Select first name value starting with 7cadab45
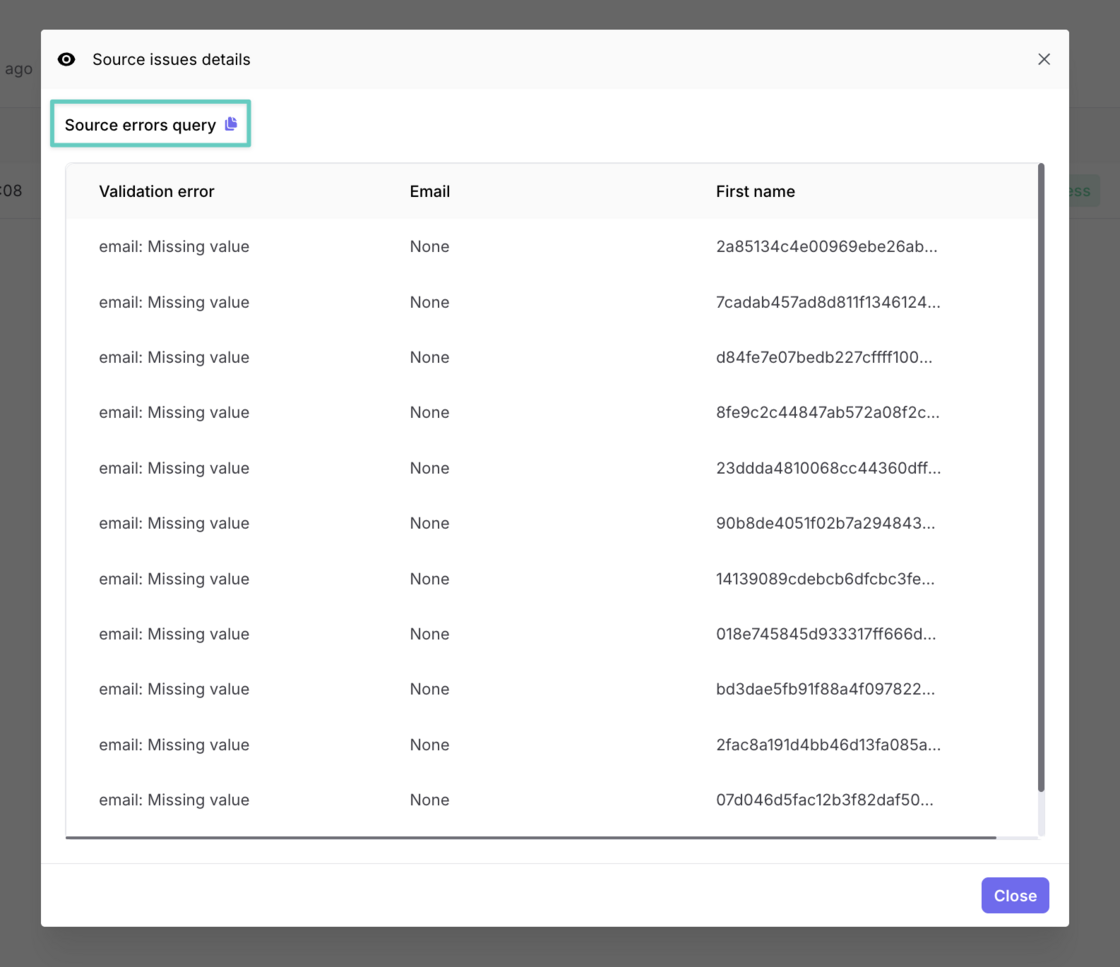This screenshot has width=1120, height=967. click(827, 302)
